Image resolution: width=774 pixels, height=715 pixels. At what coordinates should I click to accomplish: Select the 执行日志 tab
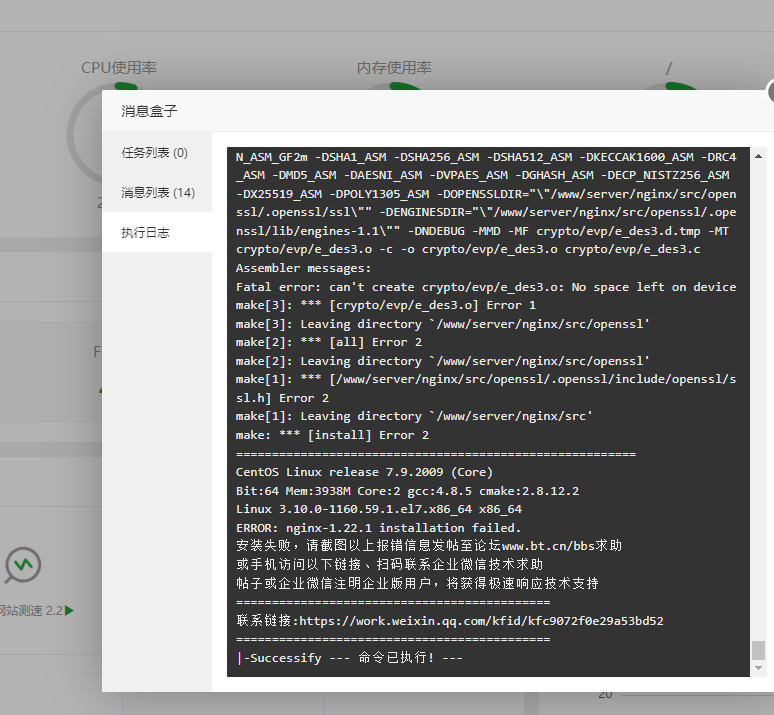click(156, 233)
